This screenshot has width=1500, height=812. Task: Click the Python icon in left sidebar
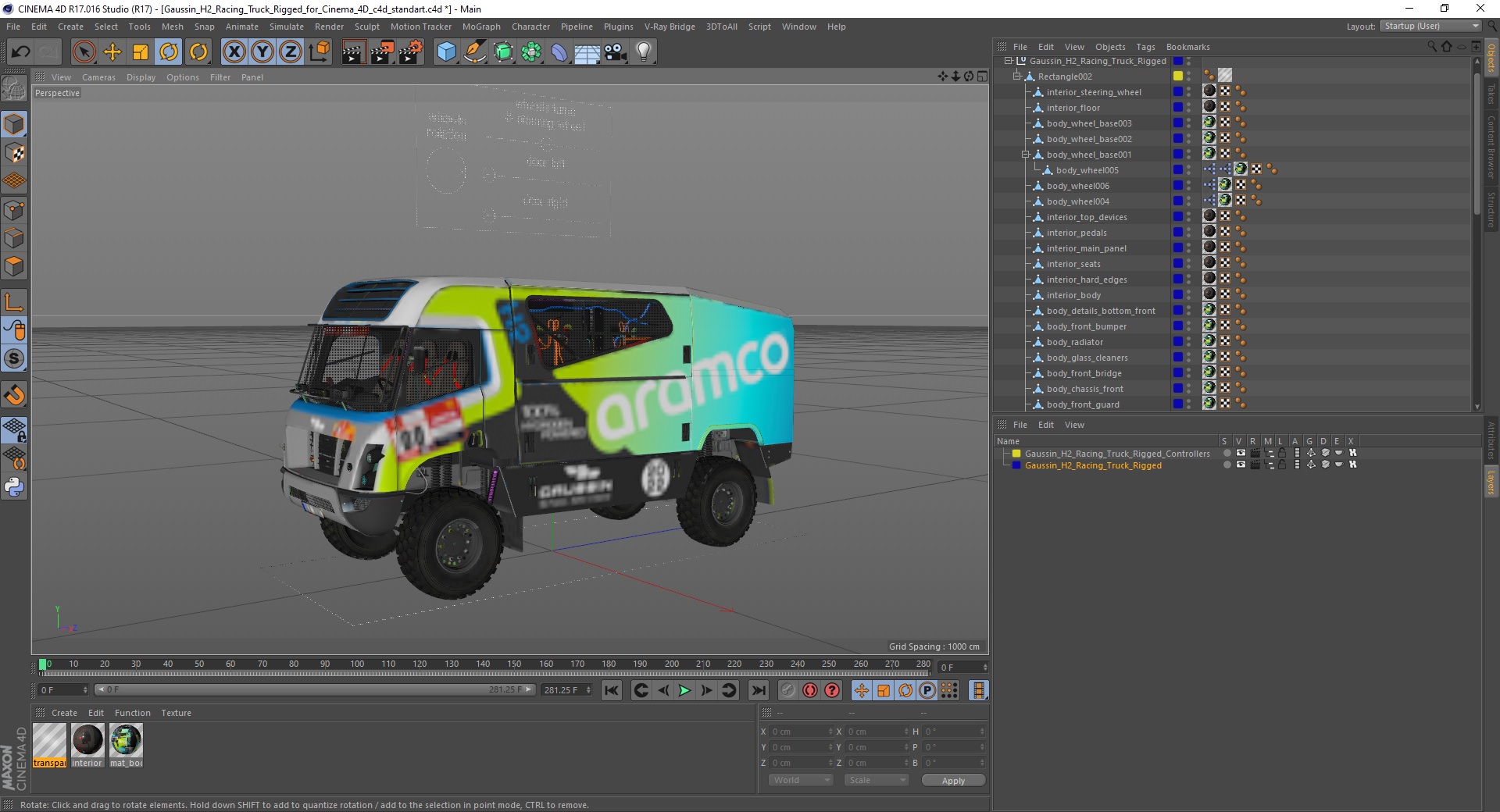(14, 487)
